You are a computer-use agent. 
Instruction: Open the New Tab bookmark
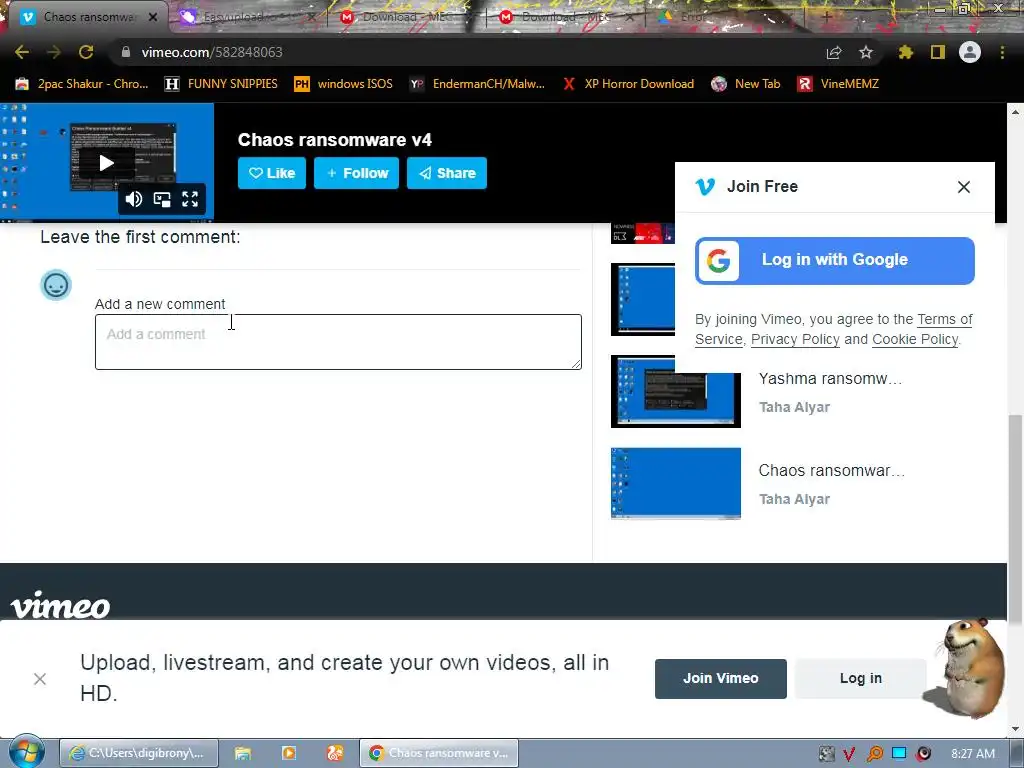pyautogui.click(x=746, y=84)
